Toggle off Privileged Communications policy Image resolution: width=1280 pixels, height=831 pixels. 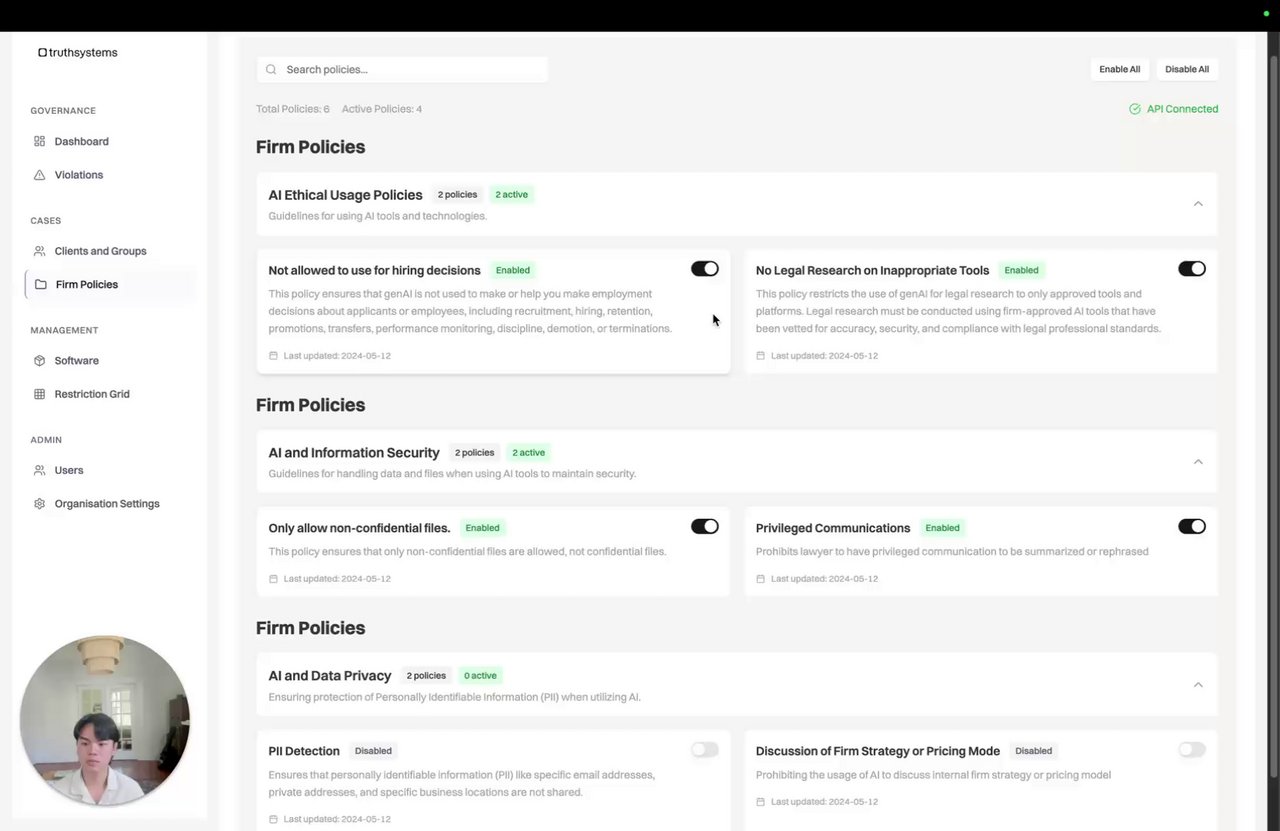coord(1191,527)
